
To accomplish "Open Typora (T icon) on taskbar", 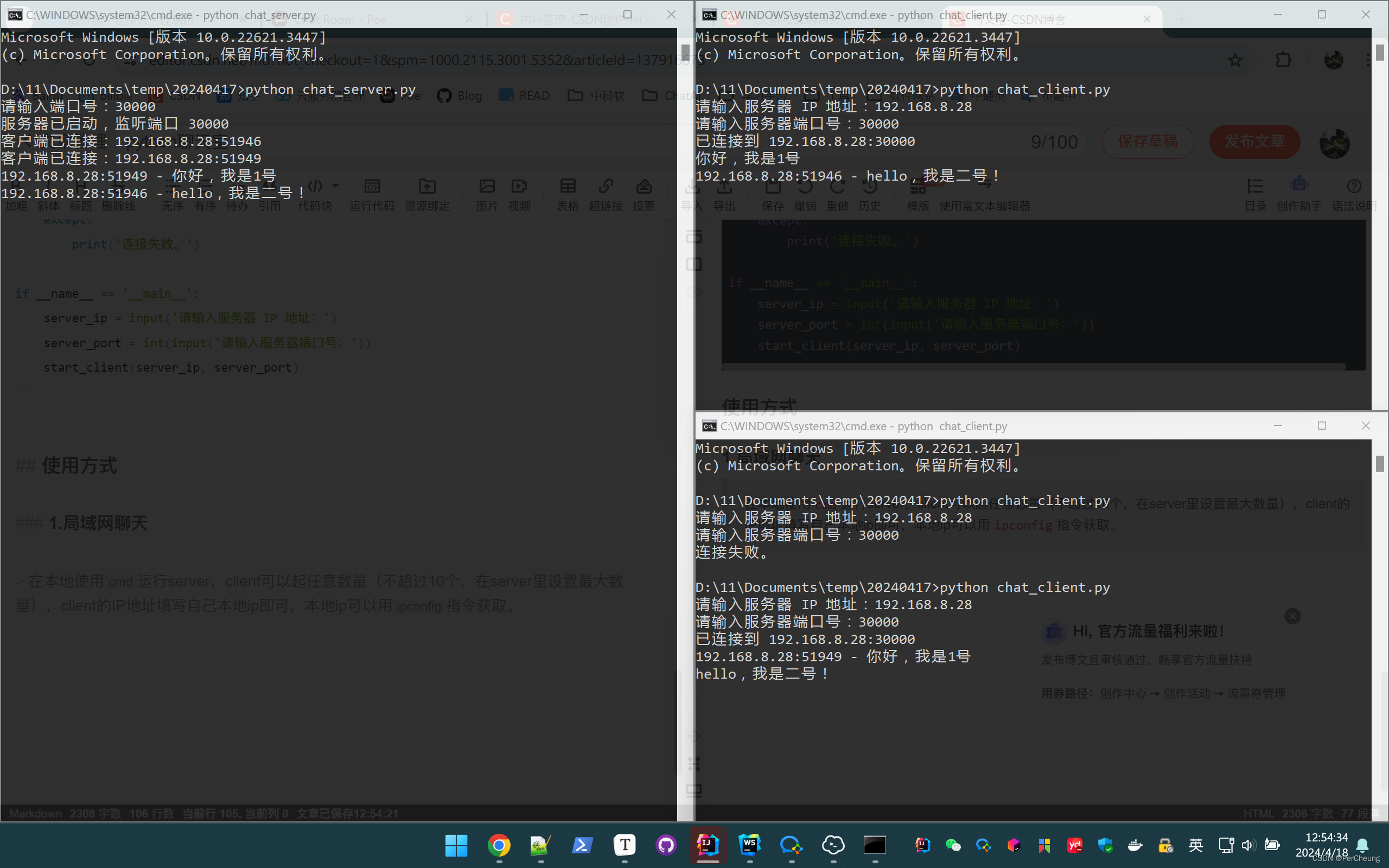I will pos(625,845).
